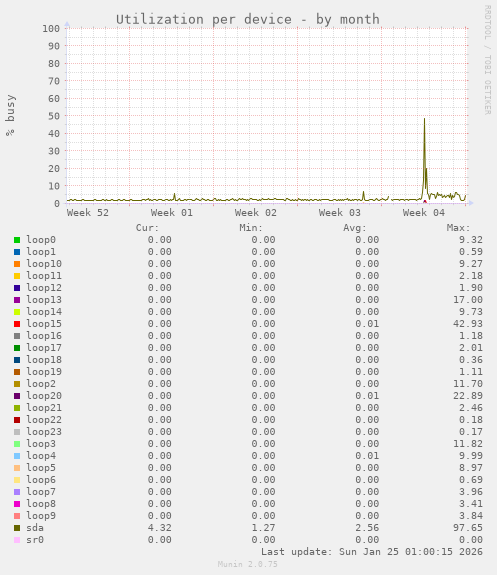Select the loop16 legend label
The image size is (497, 575).
point(44,336)
